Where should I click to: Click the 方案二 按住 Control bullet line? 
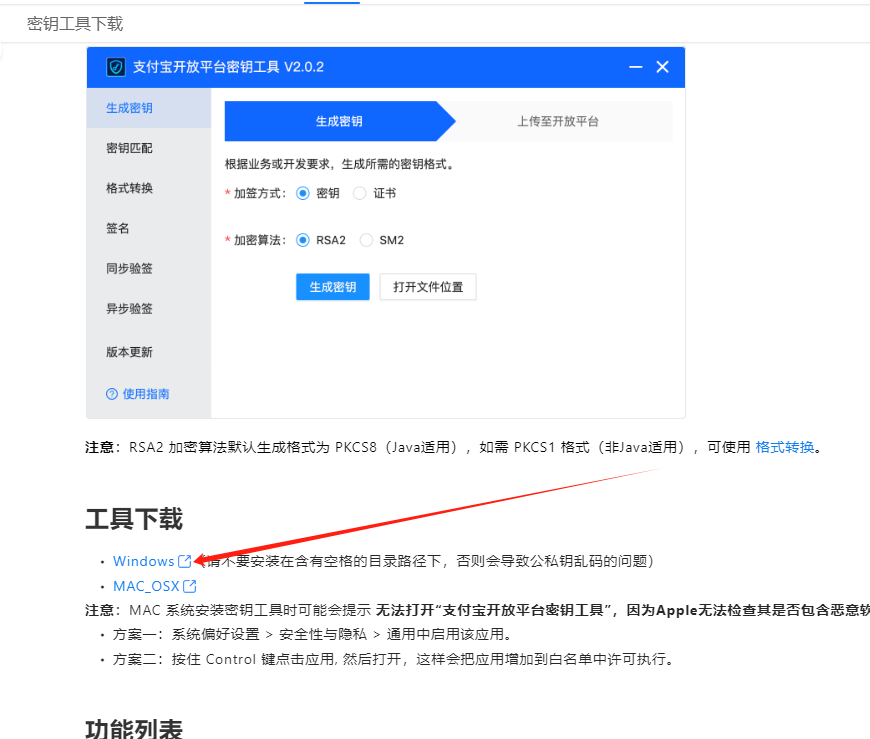click(393, 659)
